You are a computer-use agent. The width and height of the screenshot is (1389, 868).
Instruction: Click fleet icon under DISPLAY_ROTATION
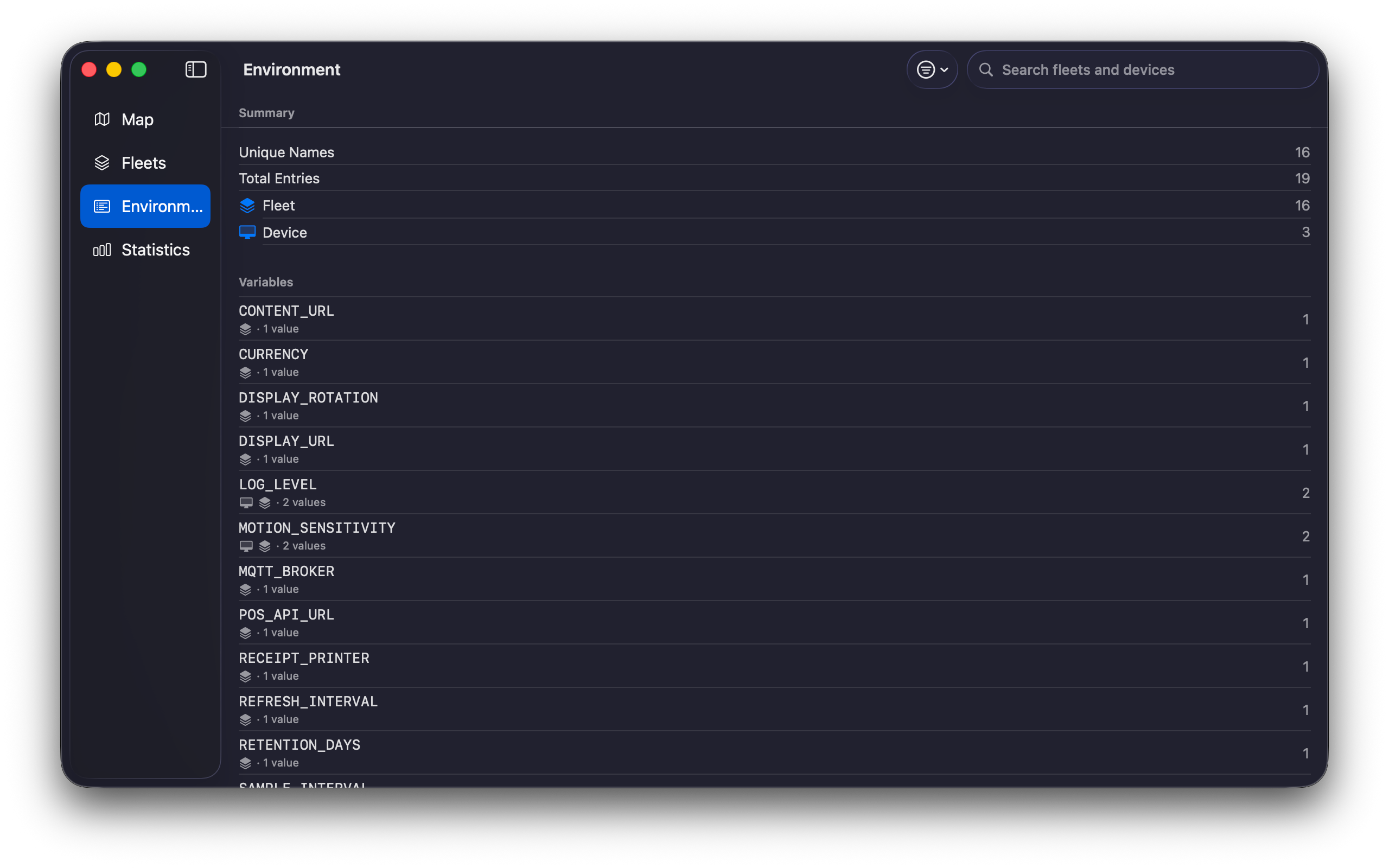[x=245, y=416]
